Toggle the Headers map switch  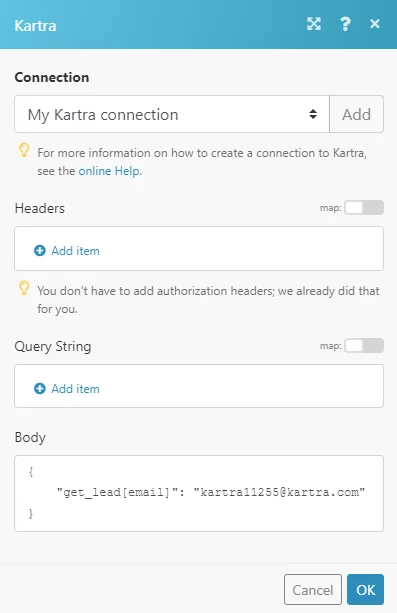(364, 208)
